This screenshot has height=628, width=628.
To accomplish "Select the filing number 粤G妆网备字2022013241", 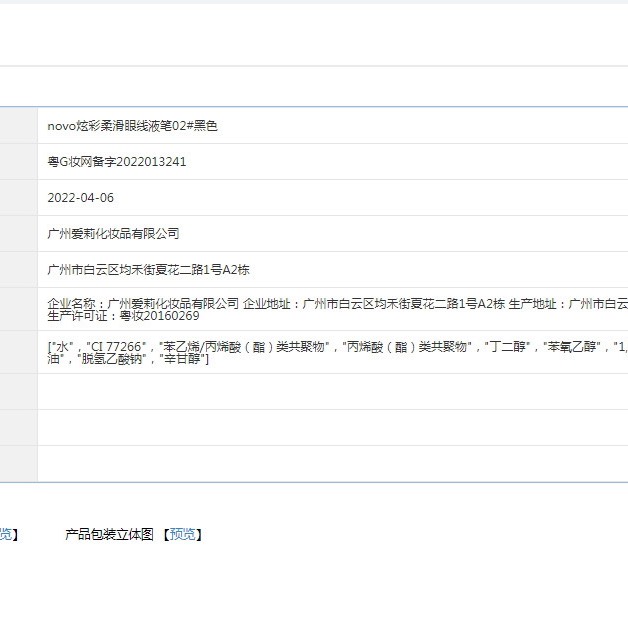I will click(117, 162).
